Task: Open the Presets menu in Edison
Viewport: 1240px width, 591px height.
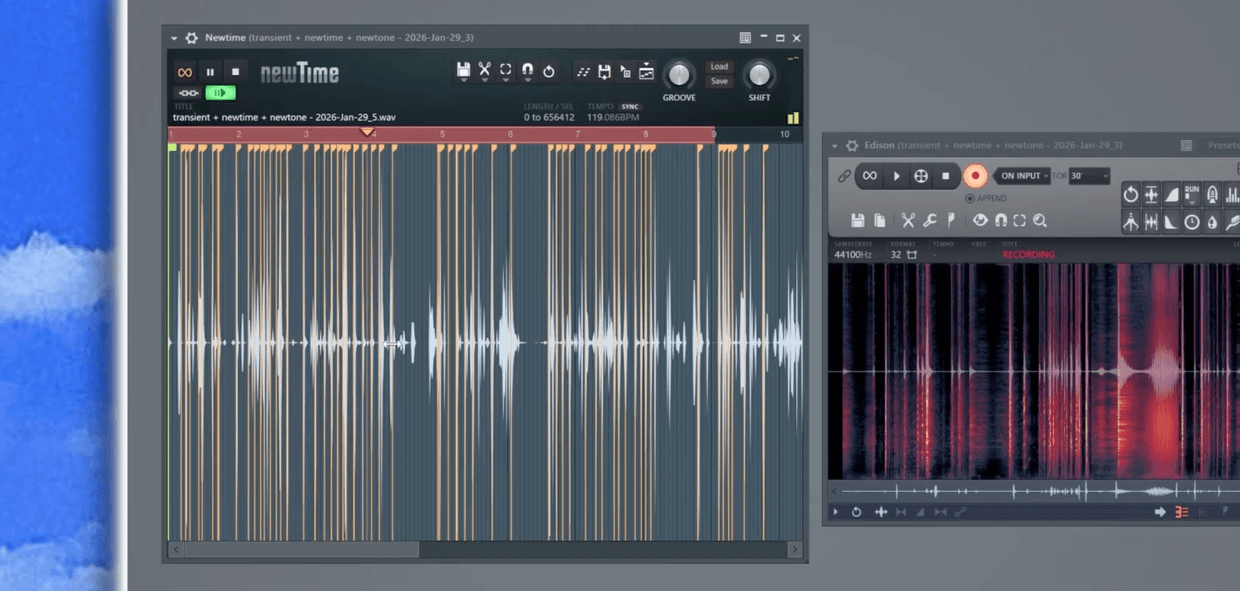Action: point(1222,145)
